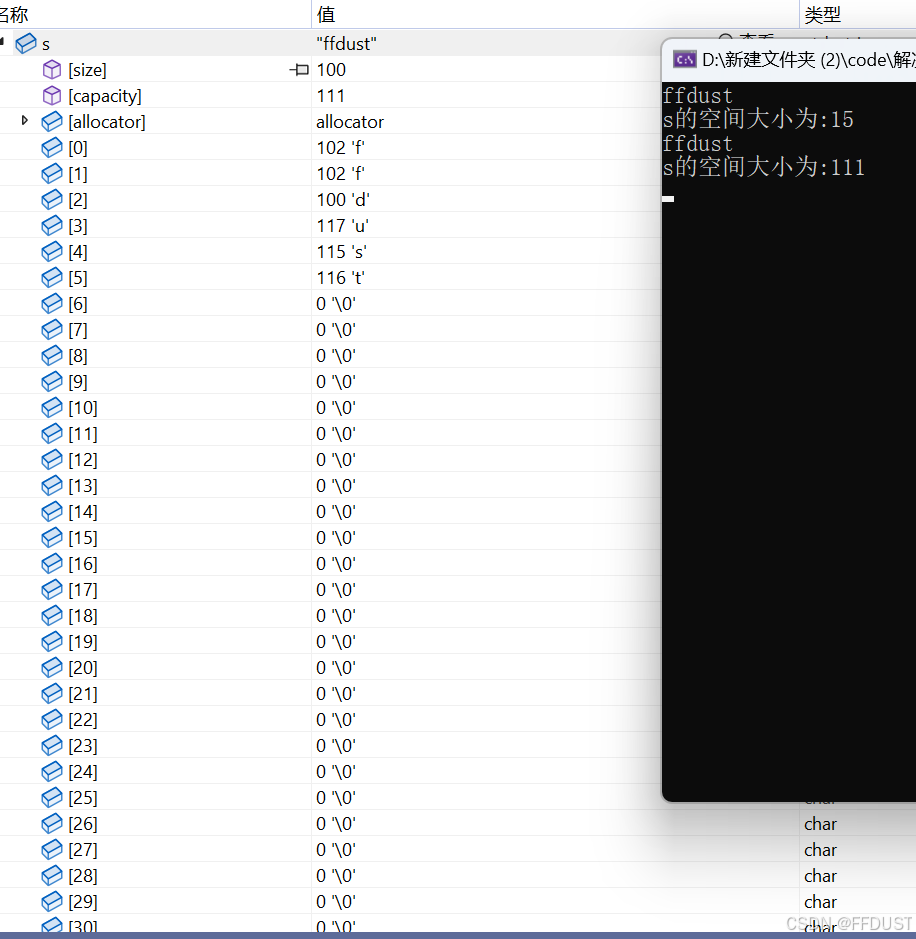This screenshot has height=939, width=916.
Task: Click the char type cell of row [29]
Action: pyautogui.click(x=820, y=902)
